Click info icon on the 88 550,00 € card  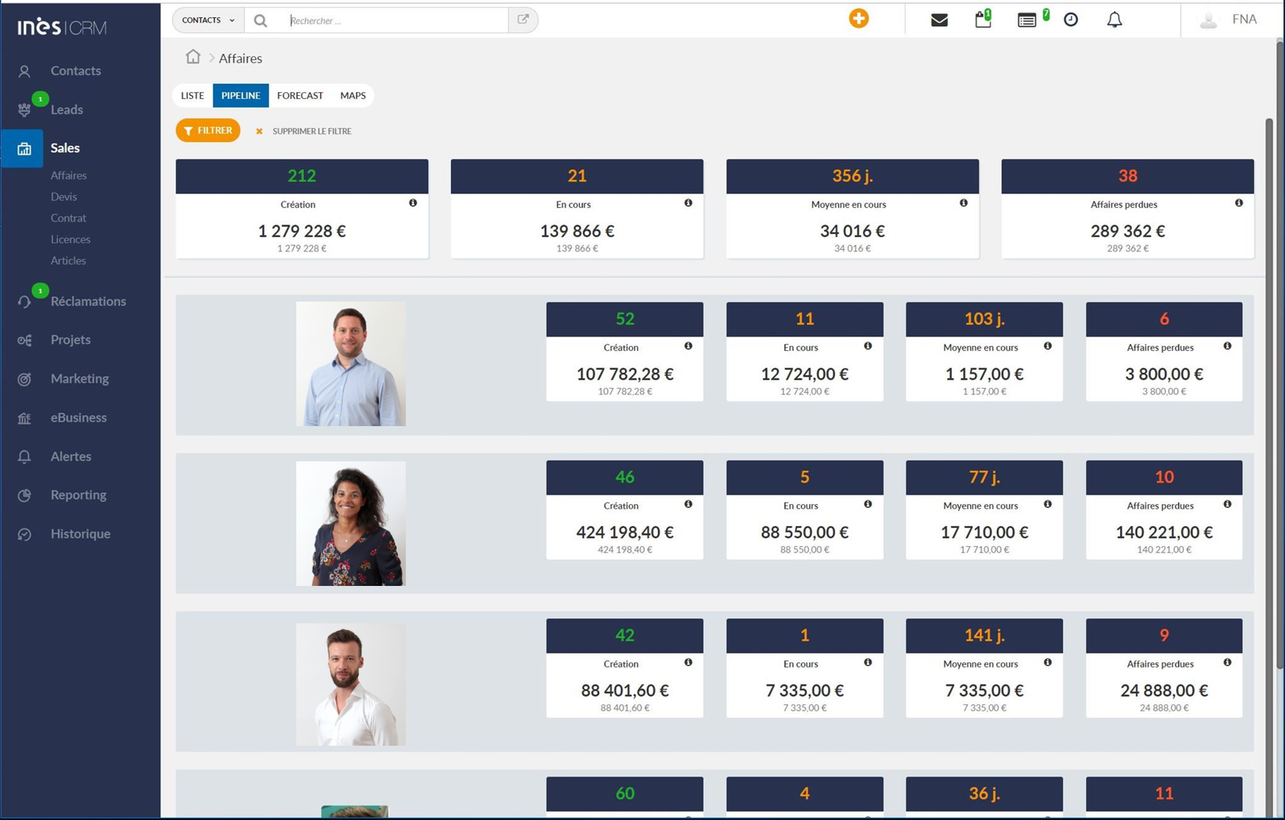coord(867,504)
